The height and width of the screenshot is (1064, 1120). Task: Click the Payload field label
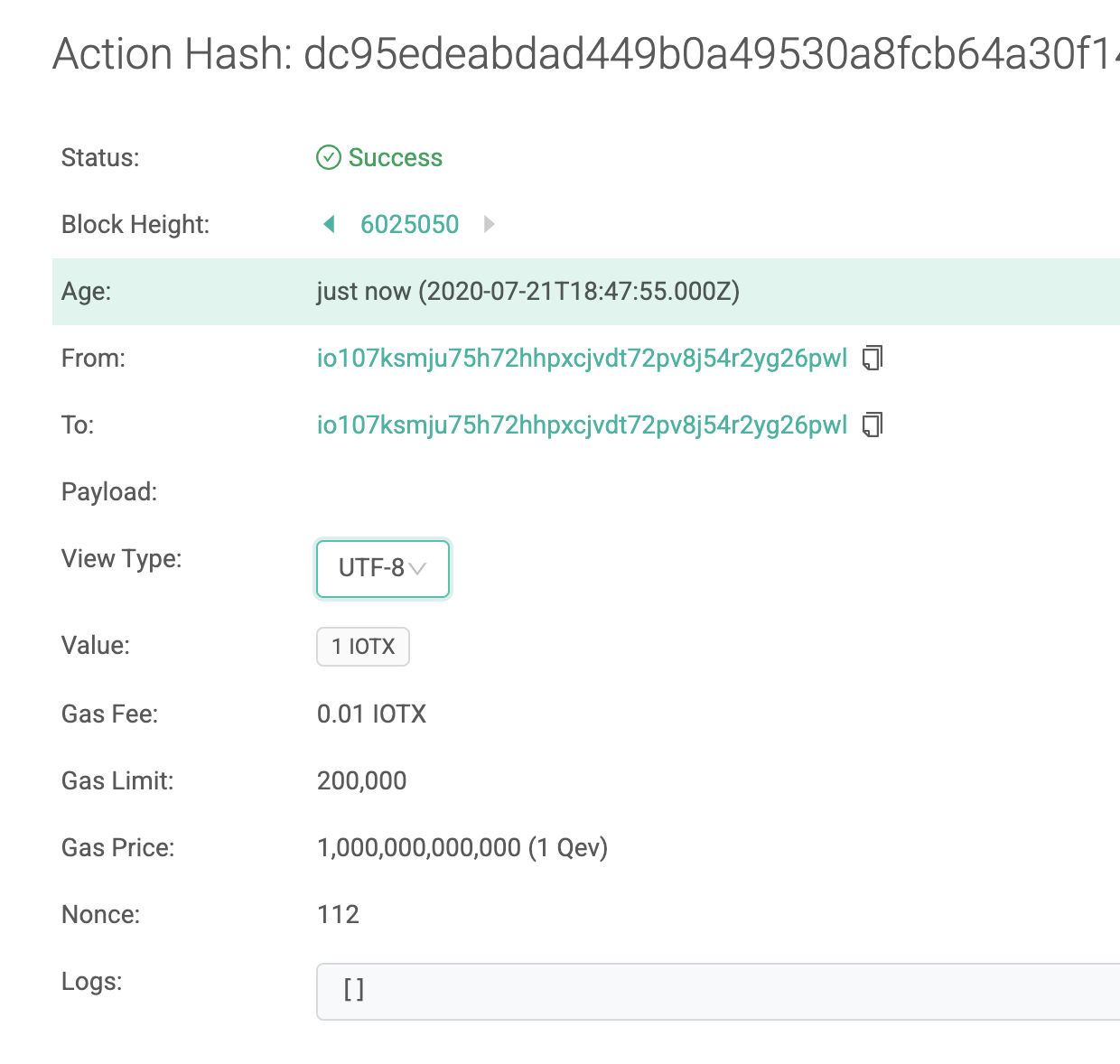[109, 491]
